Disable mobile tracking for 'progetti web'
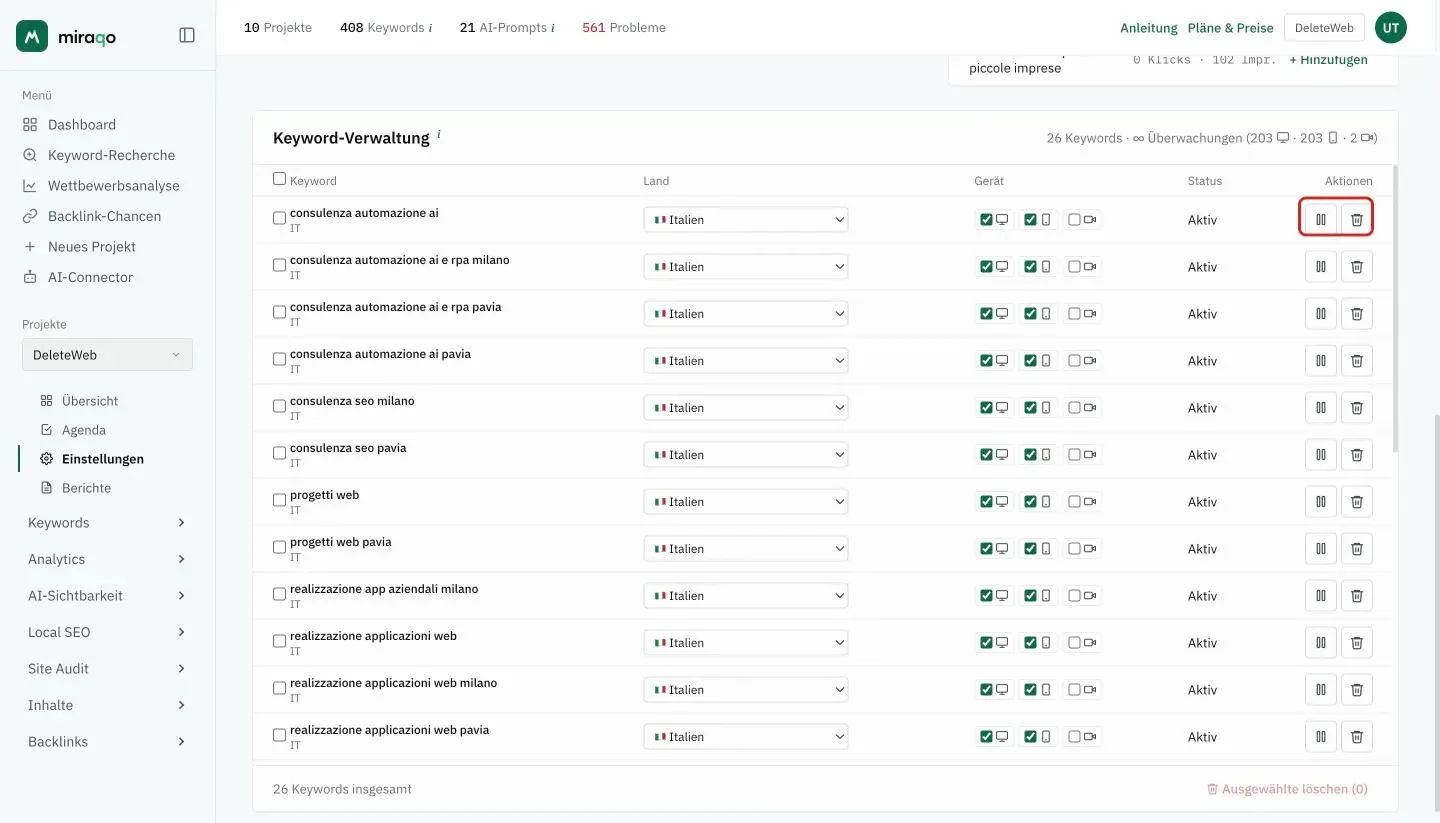This screenshot has height=823, width=1440. 1030,501
